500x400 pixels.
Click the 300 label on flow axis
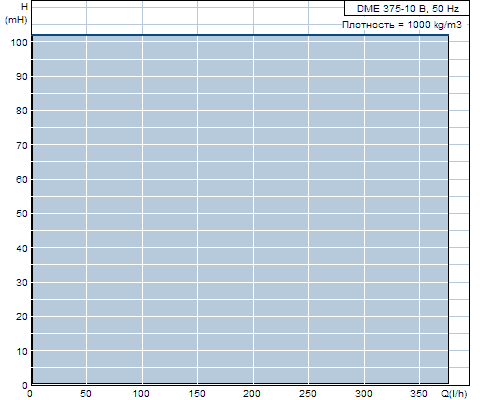click(363, 394)
